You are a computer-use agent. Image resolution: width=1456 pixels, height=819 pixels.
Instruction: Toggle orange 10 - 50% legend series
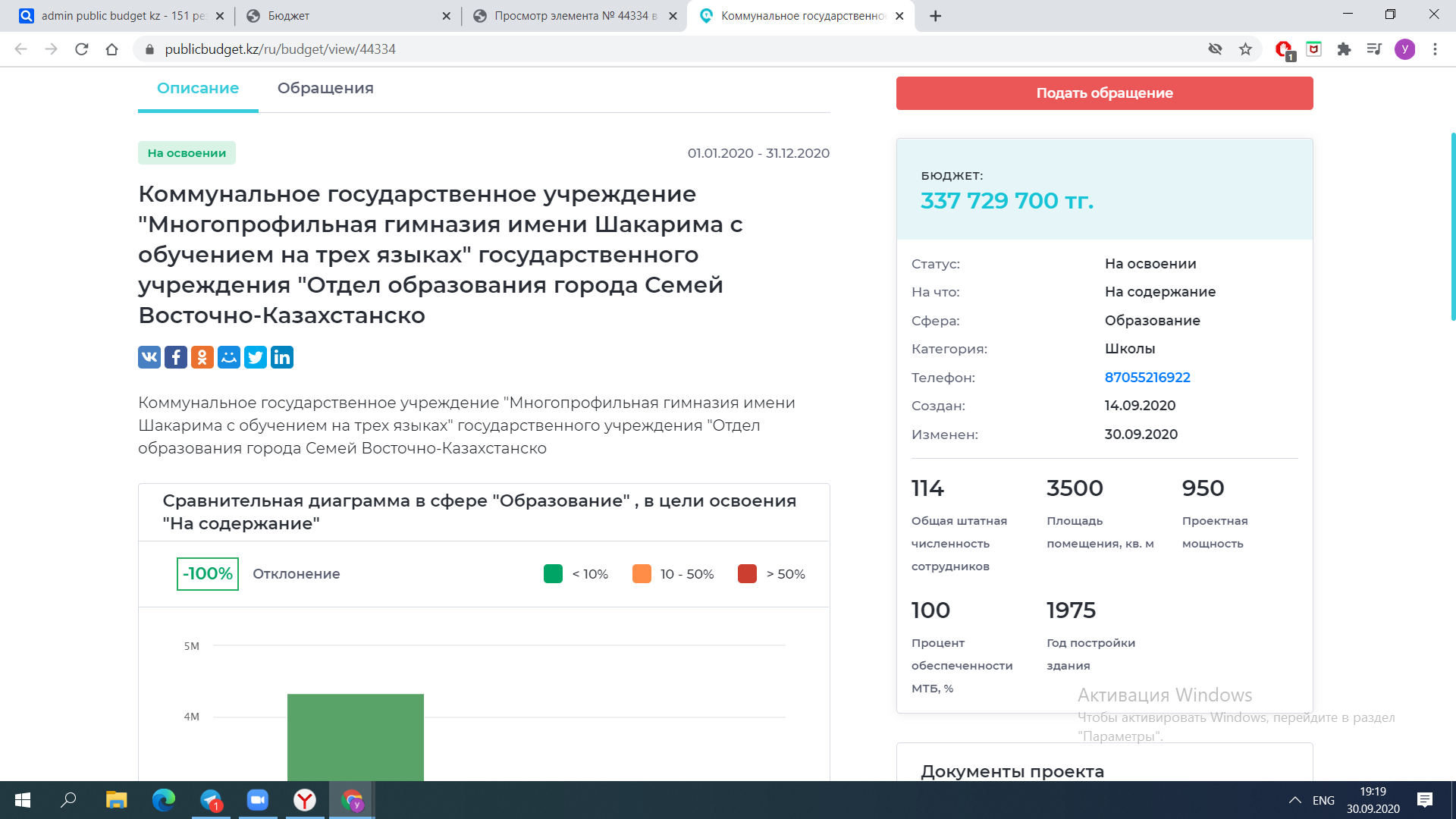642,574
